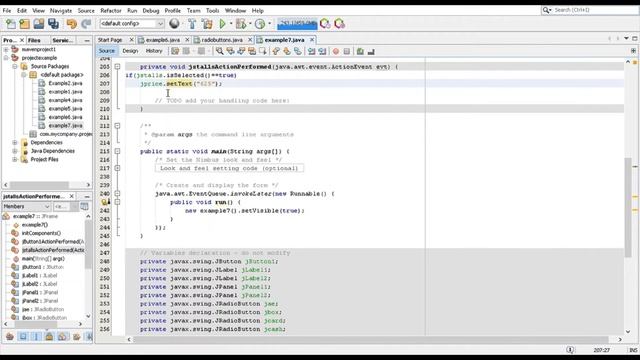The width and height of the screenshot is (640, 360).
Task: Open the Refactor menu
Action: pos(111,11)
